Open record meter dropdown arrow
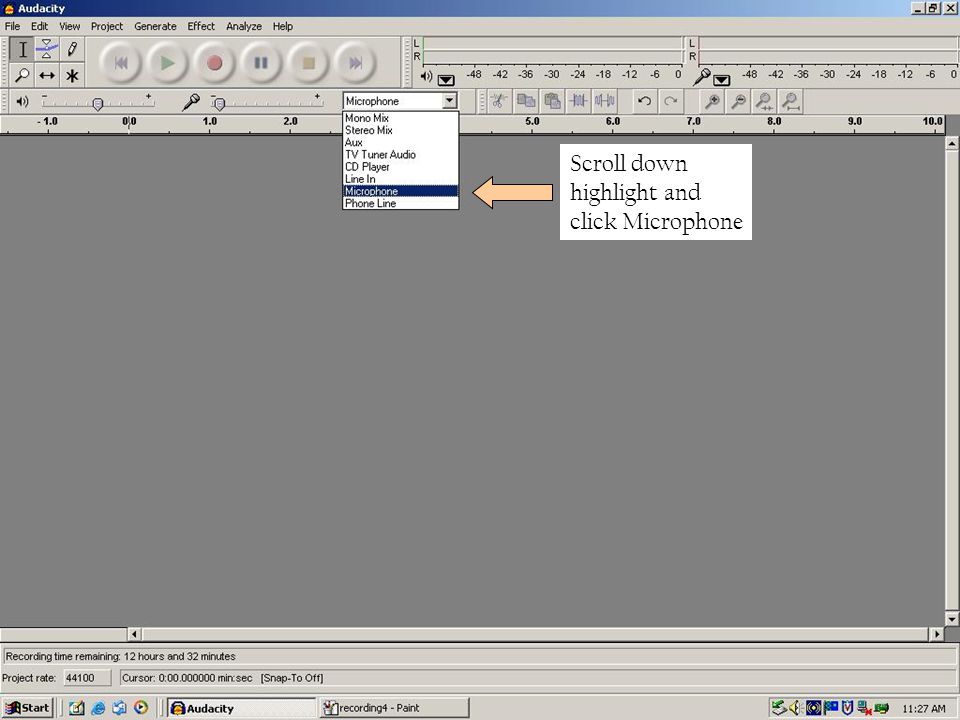This screenshot has height=720, width=960. (722, 80)
